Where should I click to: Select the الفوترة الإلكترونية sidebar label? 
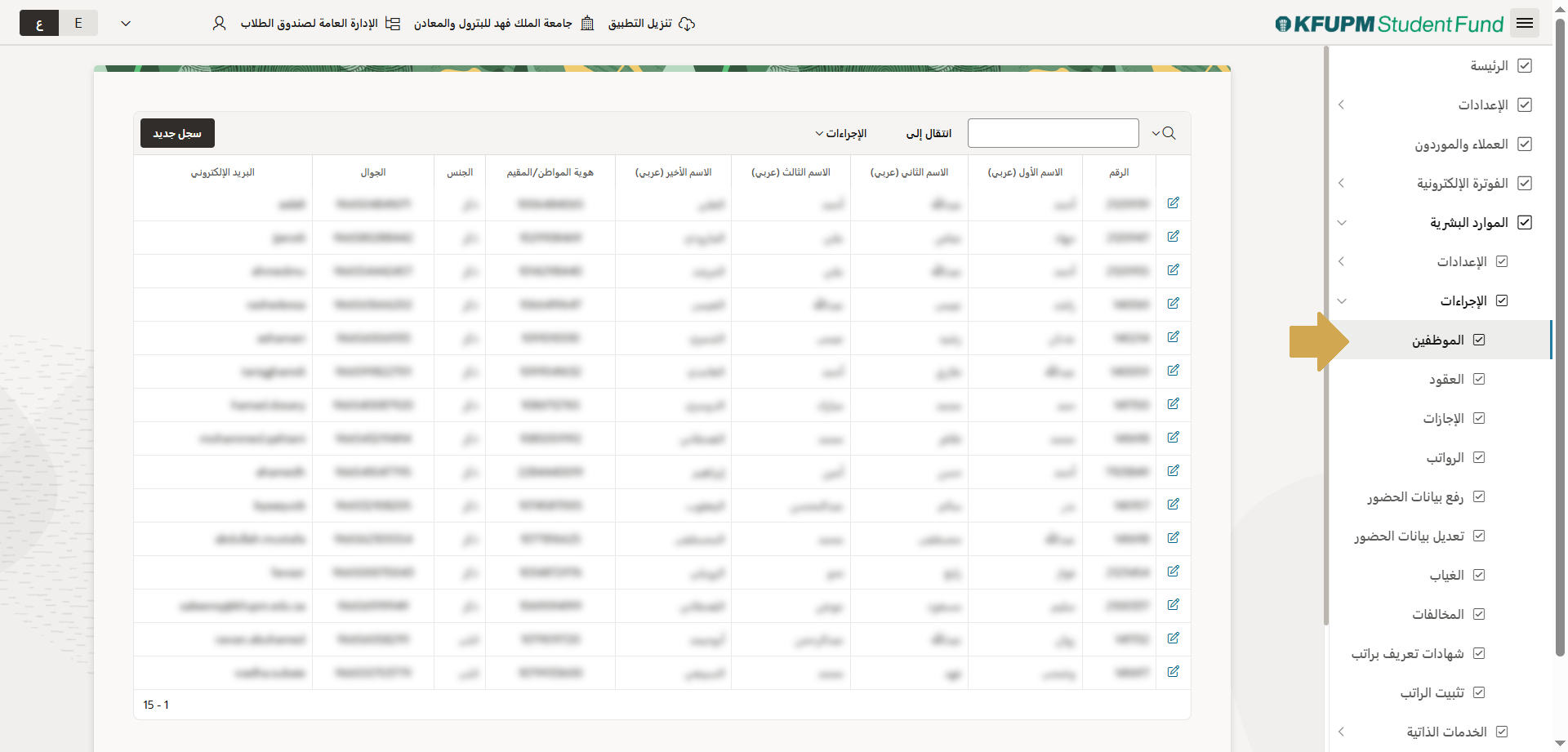coord(1463,183)
